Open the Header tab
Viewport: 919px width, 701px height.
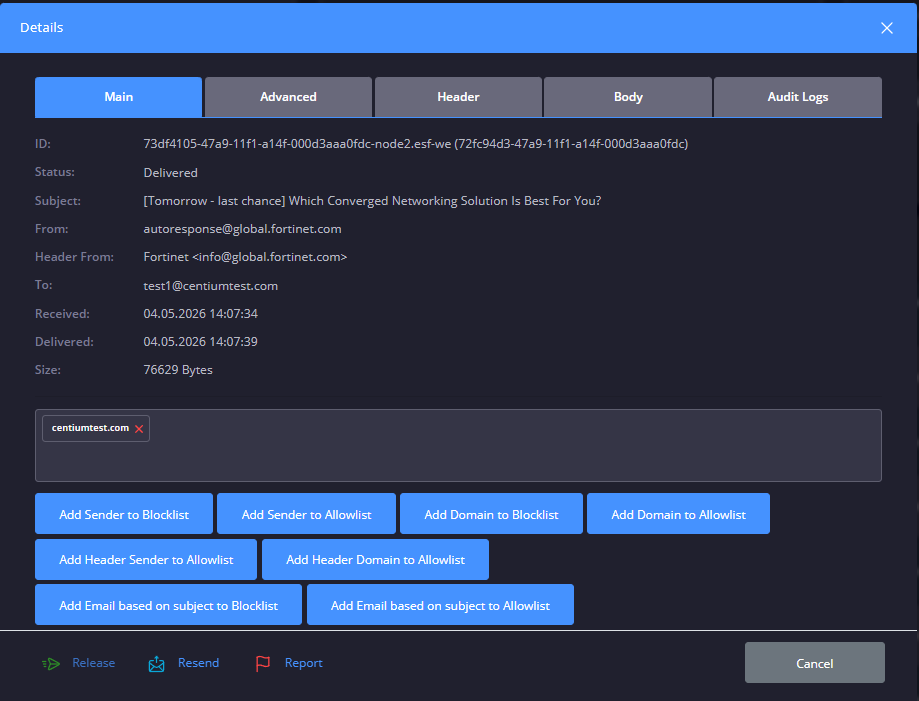point(458,97)
